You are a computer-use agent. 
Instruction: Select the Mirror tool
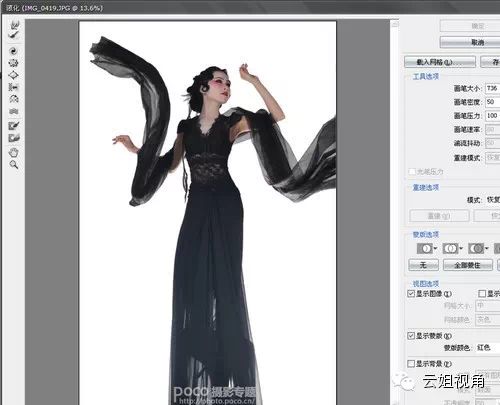click(x=14, y=99)
